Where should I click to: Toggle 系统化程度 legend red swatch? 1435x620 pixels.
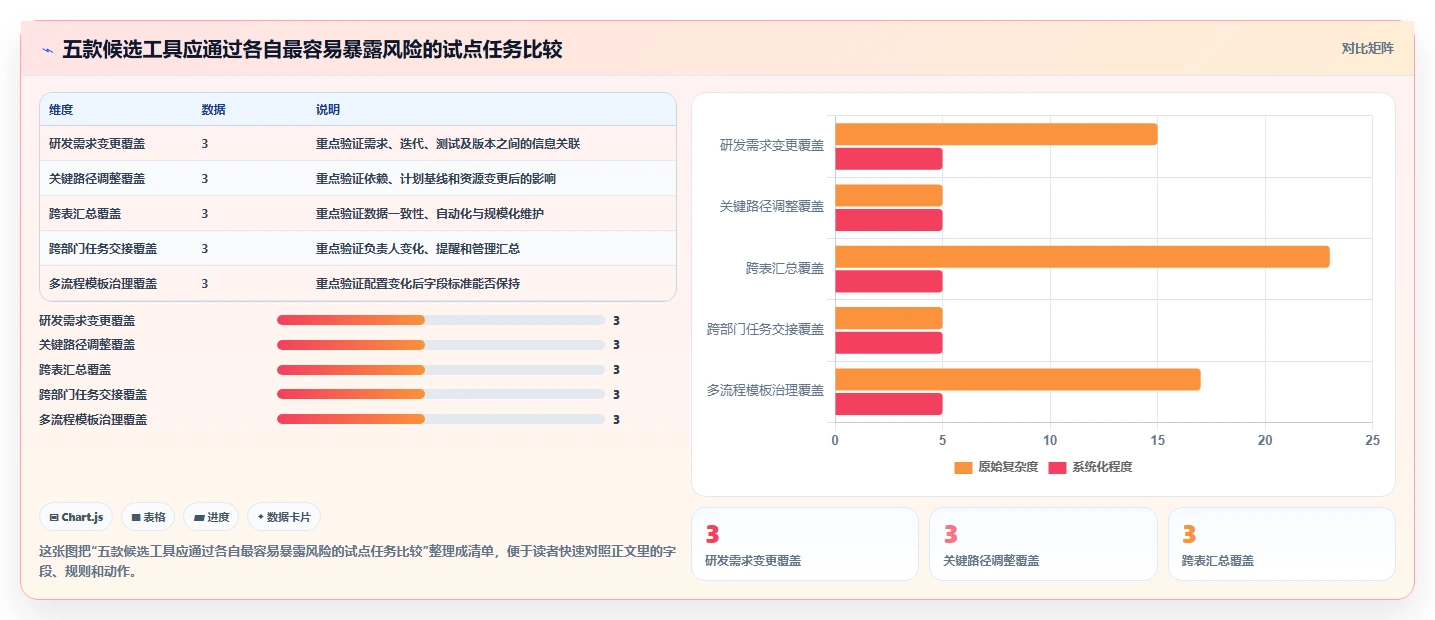pos(1057,467)
